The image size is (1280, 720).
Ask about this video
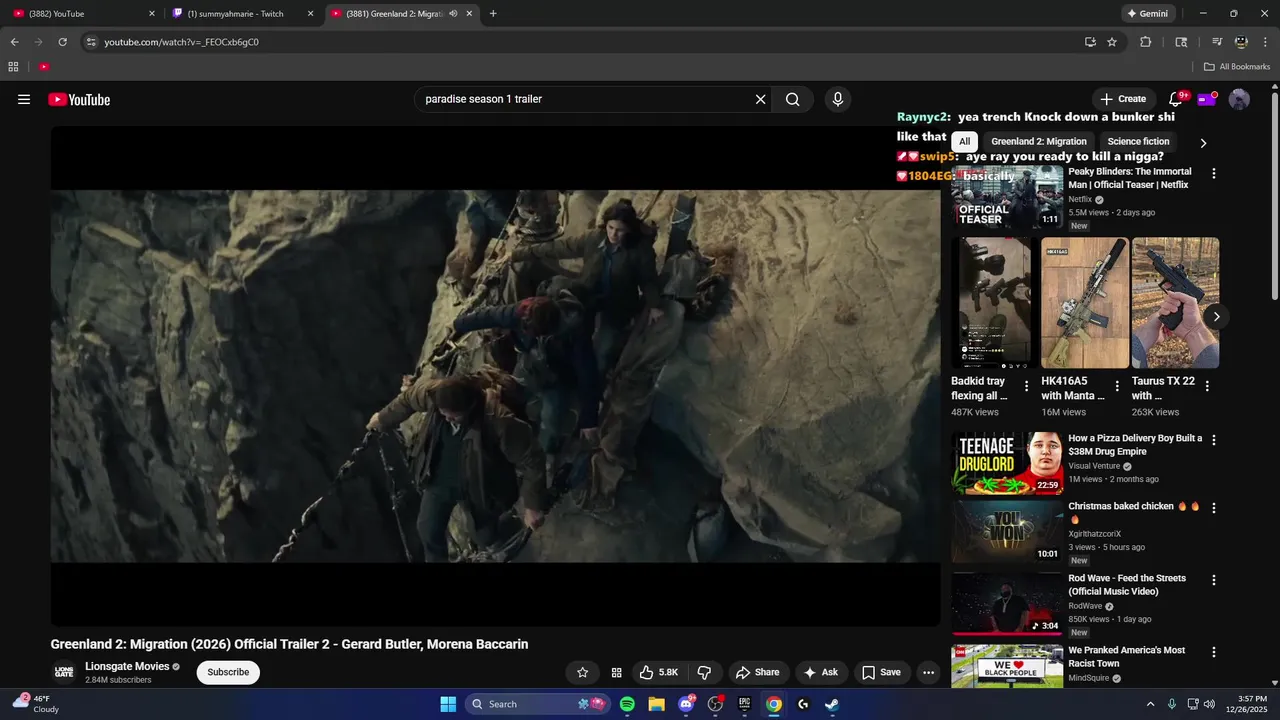click(x=821, y=672)
